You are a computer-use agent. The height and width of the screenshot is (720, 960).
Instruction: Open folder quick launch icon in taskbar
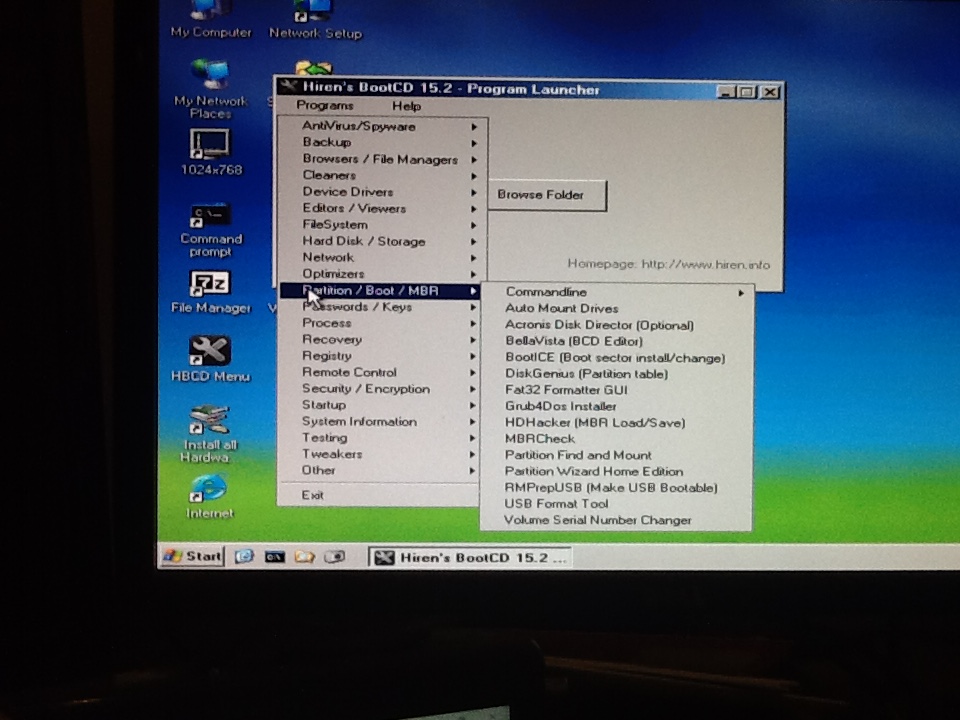click(304, 557)
